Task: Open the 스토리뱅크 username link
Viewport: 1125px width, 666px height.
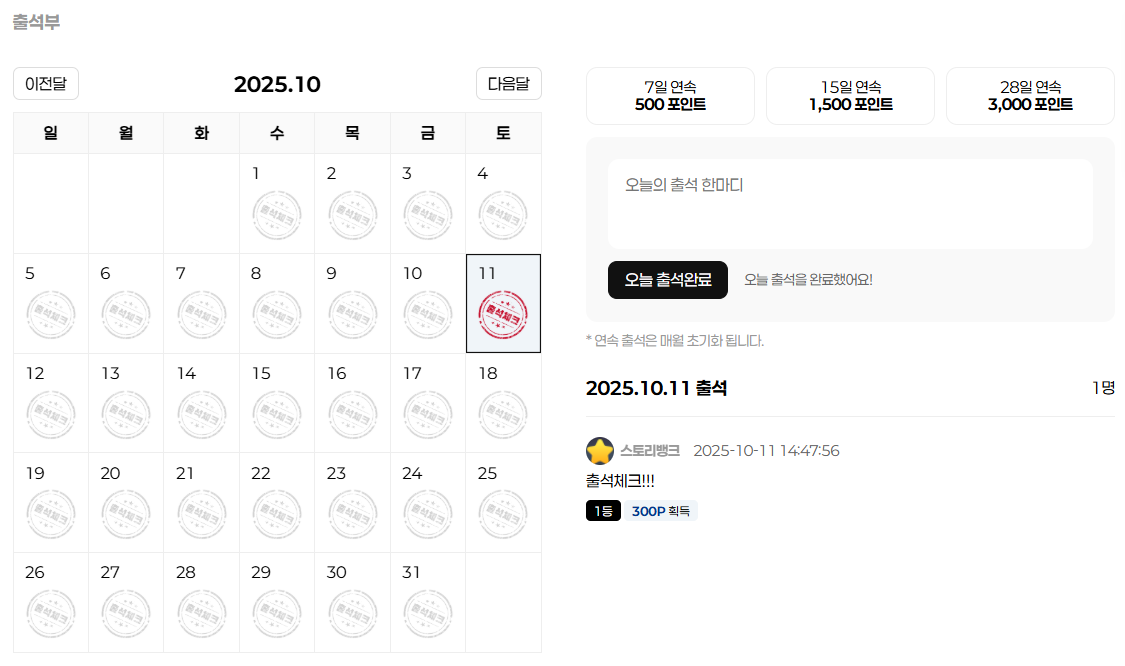Action: pos(650,451)
